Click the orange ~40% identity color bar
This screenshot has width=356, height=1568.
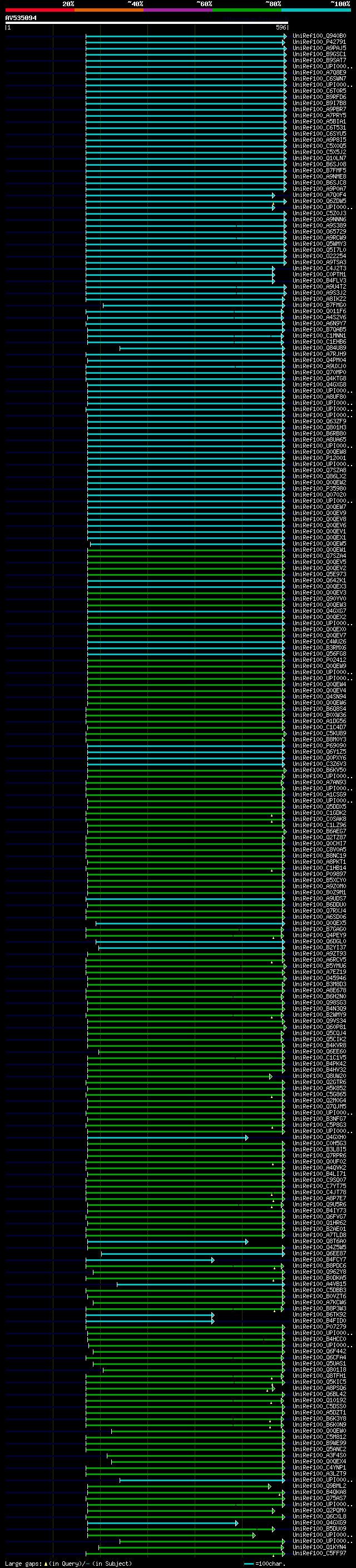(109, 10)
